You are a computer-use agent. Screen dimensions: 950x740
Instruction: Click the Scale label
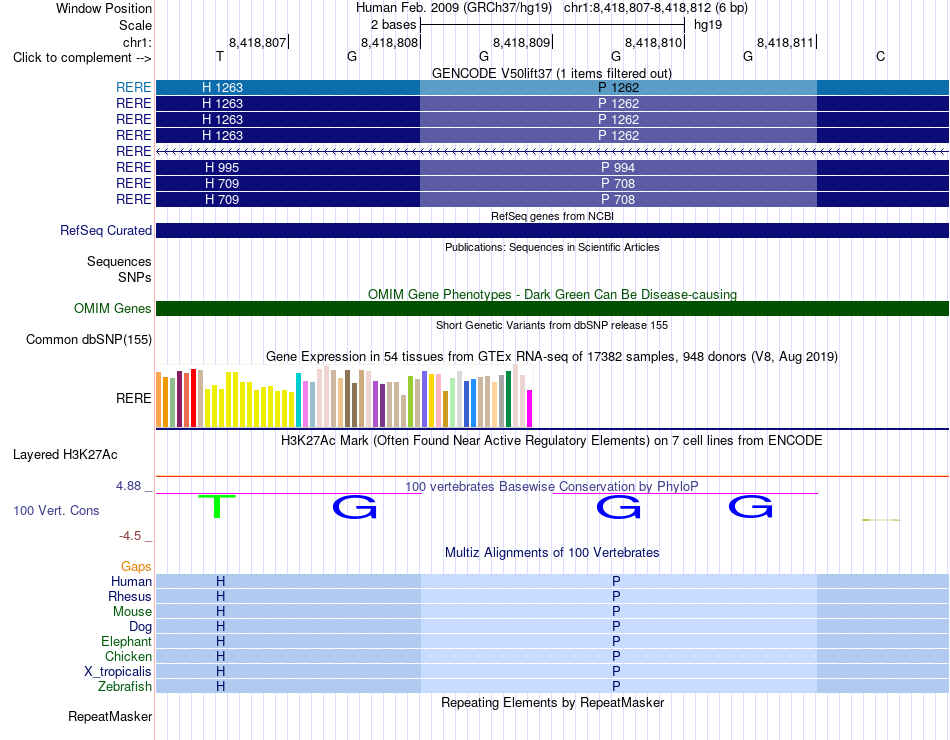pos(135,25)
